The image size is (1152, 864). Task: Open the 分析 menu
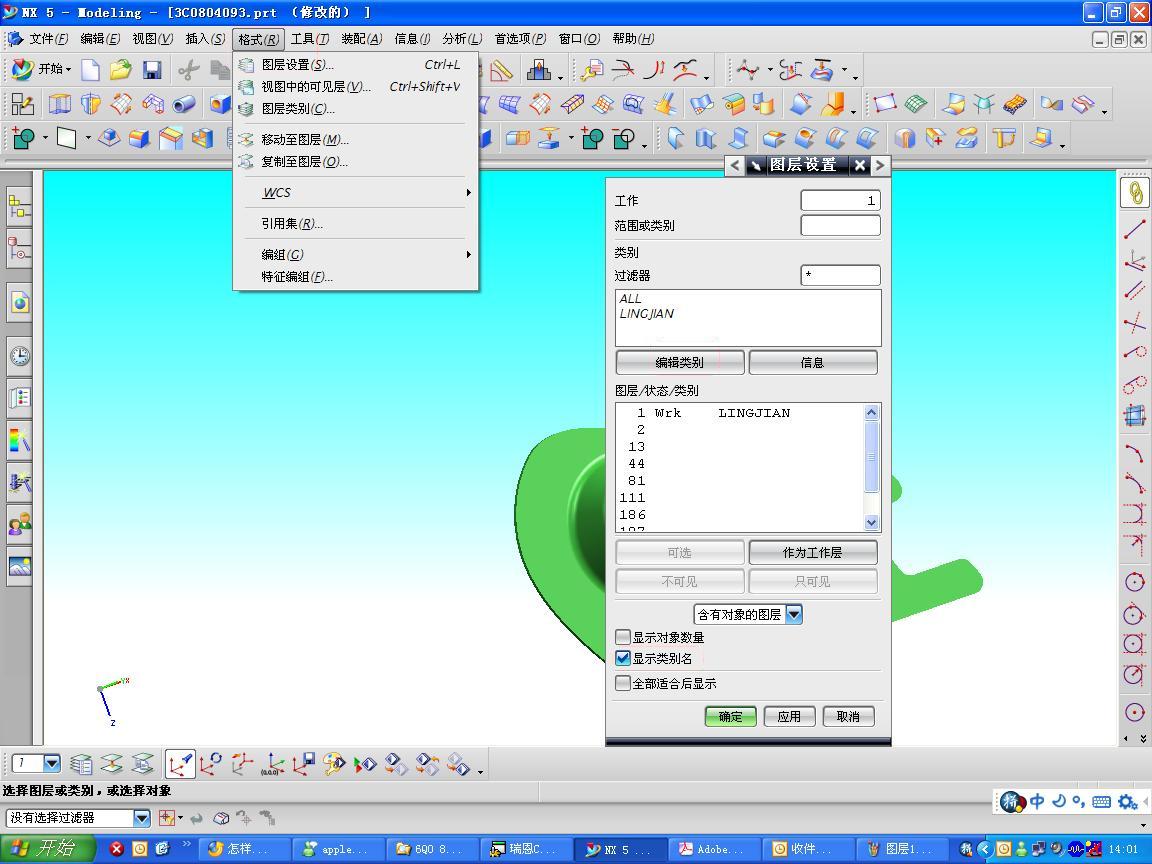[x=462, y=39]
